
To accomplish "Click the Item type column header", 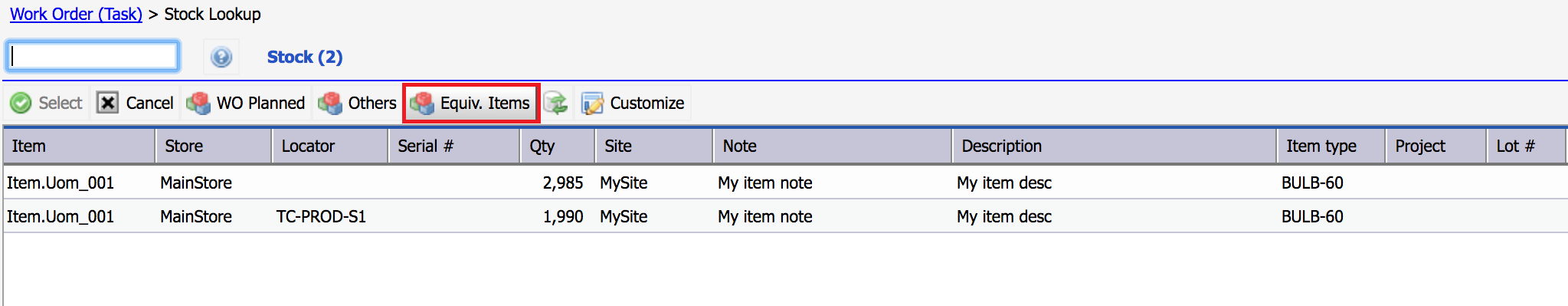I will pyautogui.click(x=1331, y=146).
